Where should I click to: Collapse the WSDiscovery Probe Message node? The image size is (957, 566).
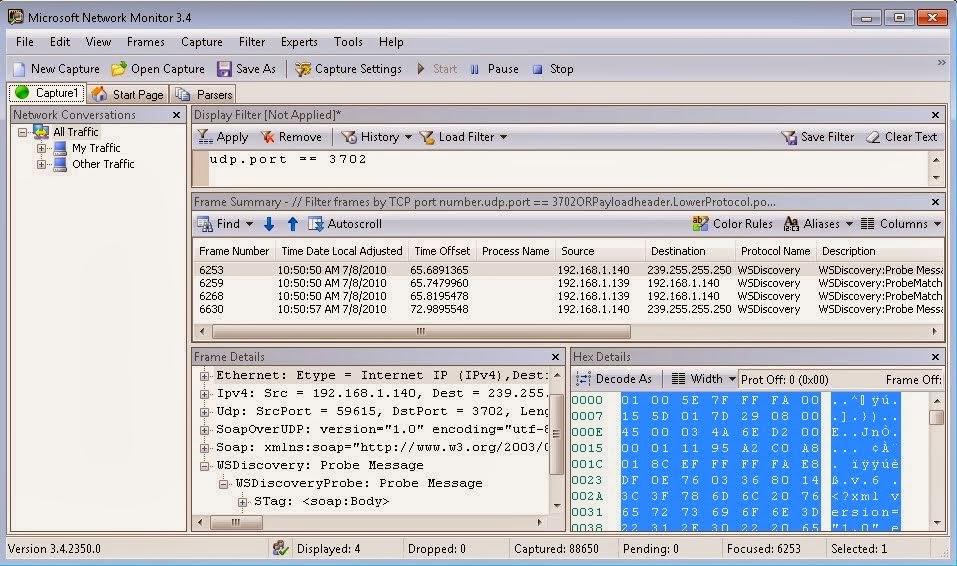204,466
